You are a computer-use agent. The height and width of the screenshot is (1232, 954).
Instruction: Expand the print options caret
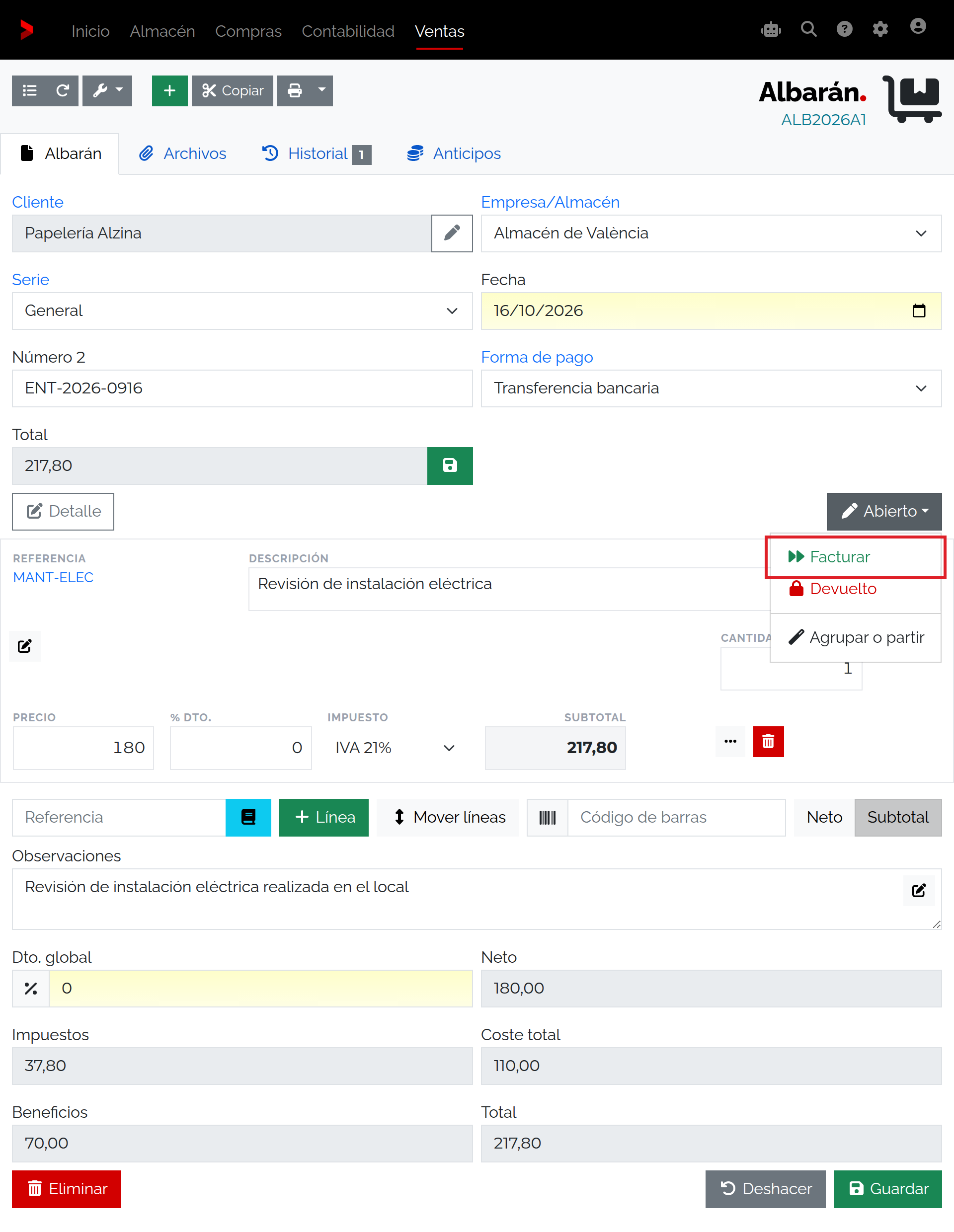[321, 90]
